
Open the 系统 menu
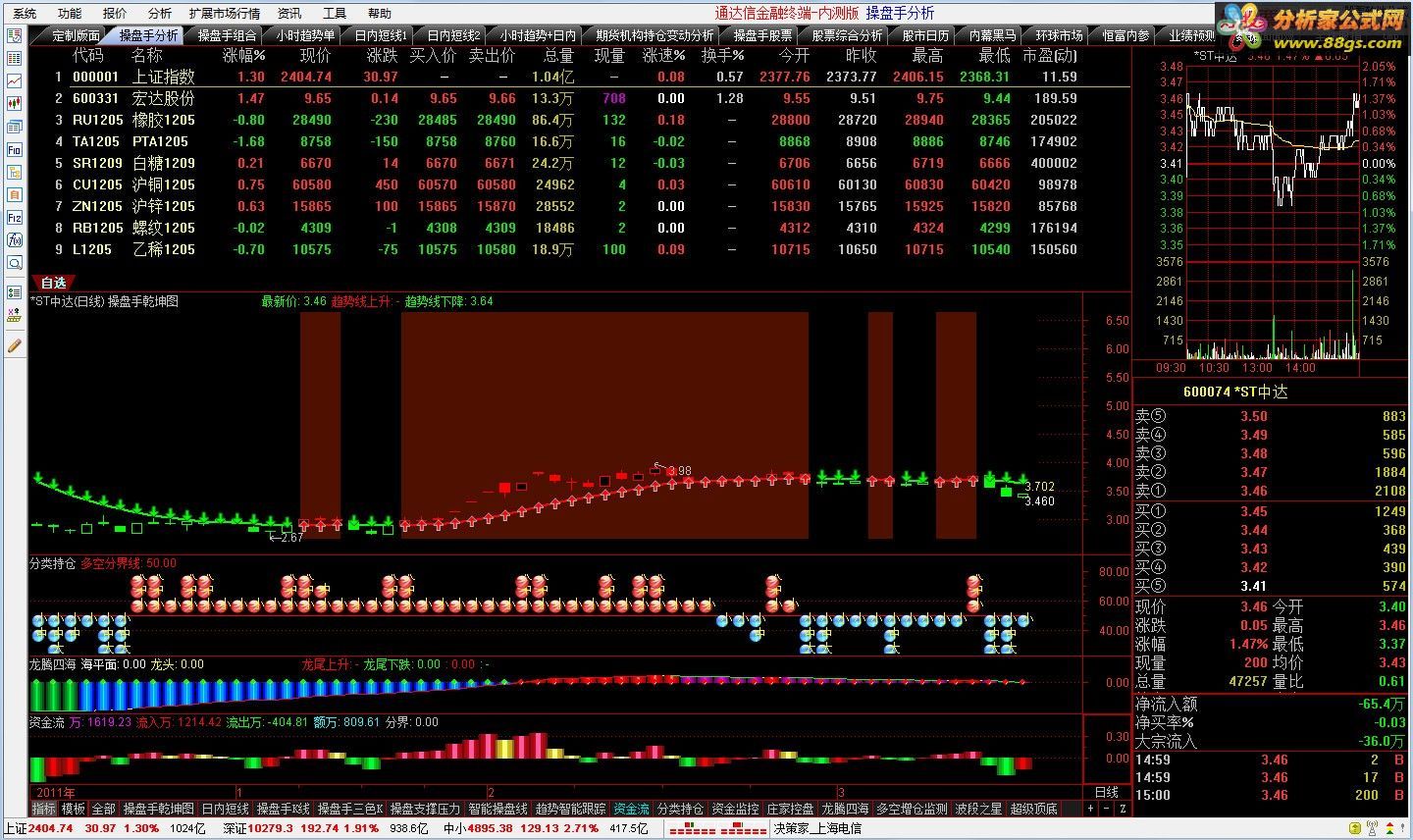click(x=25, y=14)
